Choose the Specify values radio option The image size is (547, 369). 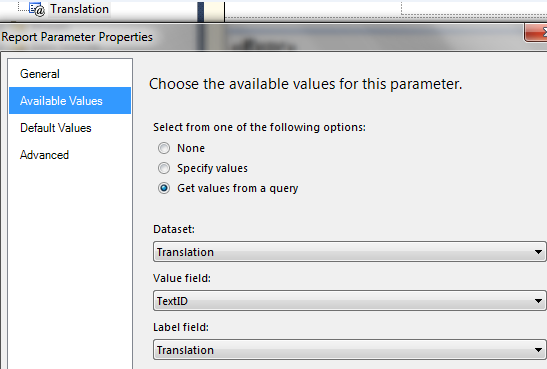pos(164,168)
